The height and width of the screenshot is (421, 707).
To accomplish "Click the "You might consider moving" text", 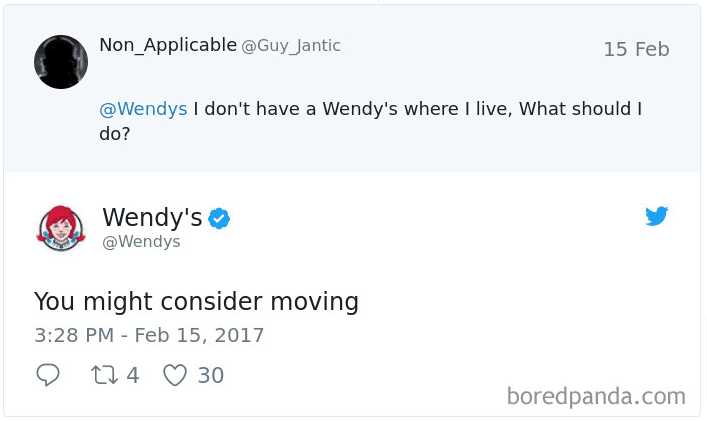I will [x=196, y=301].
